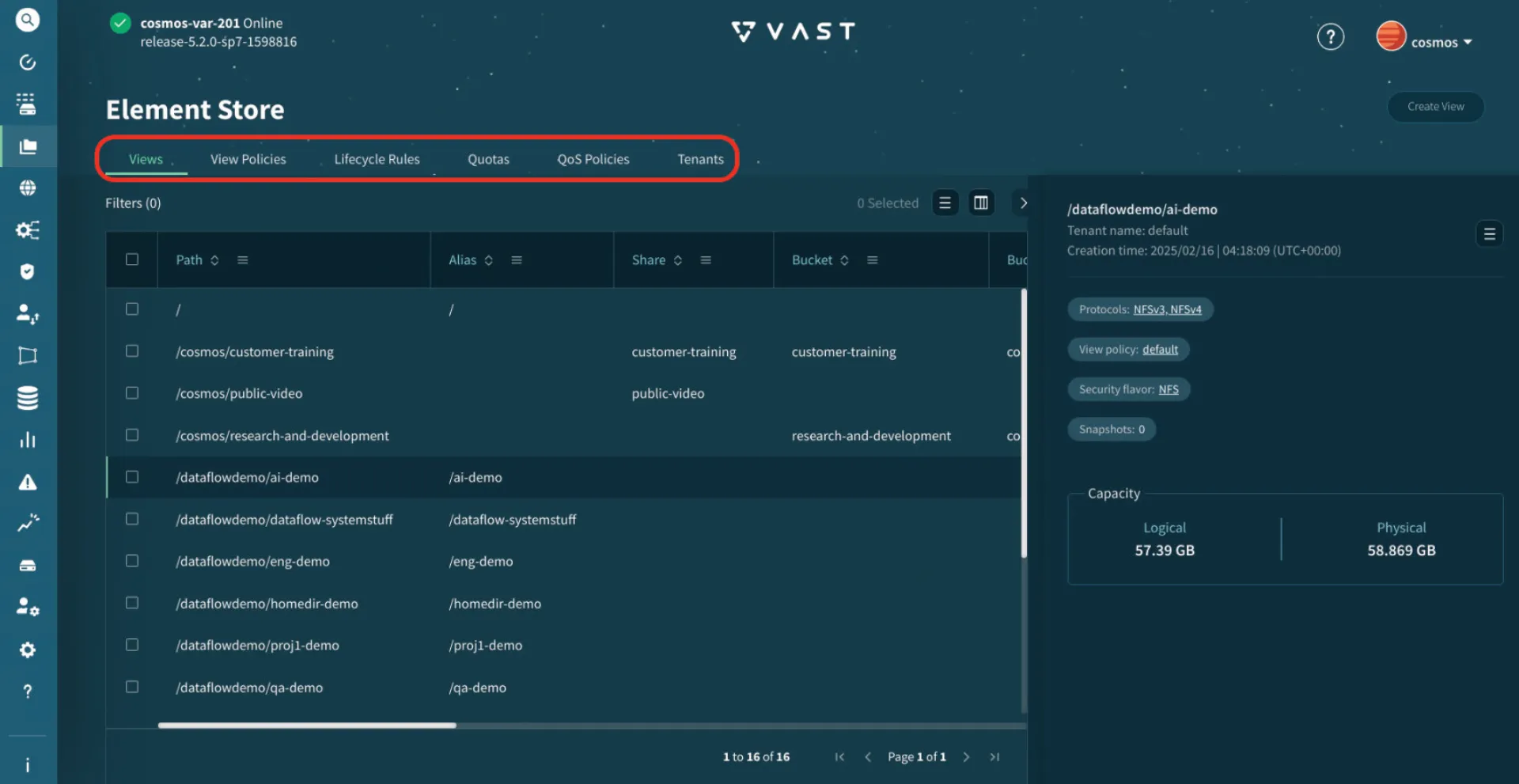The height and width of the screenshot is (784, 1519).
Task: Open the flag-shaped data protection icon
Action: pos(28,356)
